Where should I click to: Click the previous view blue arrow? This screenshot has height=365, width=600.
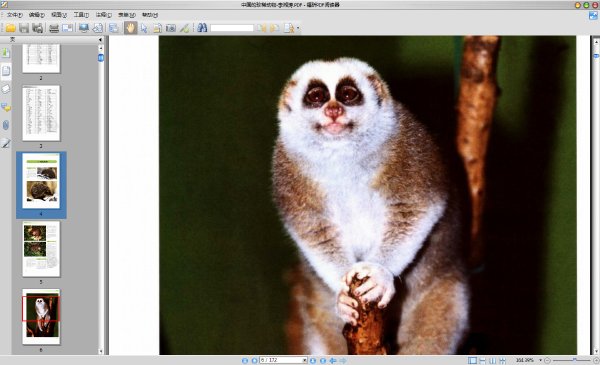(333, 360)
